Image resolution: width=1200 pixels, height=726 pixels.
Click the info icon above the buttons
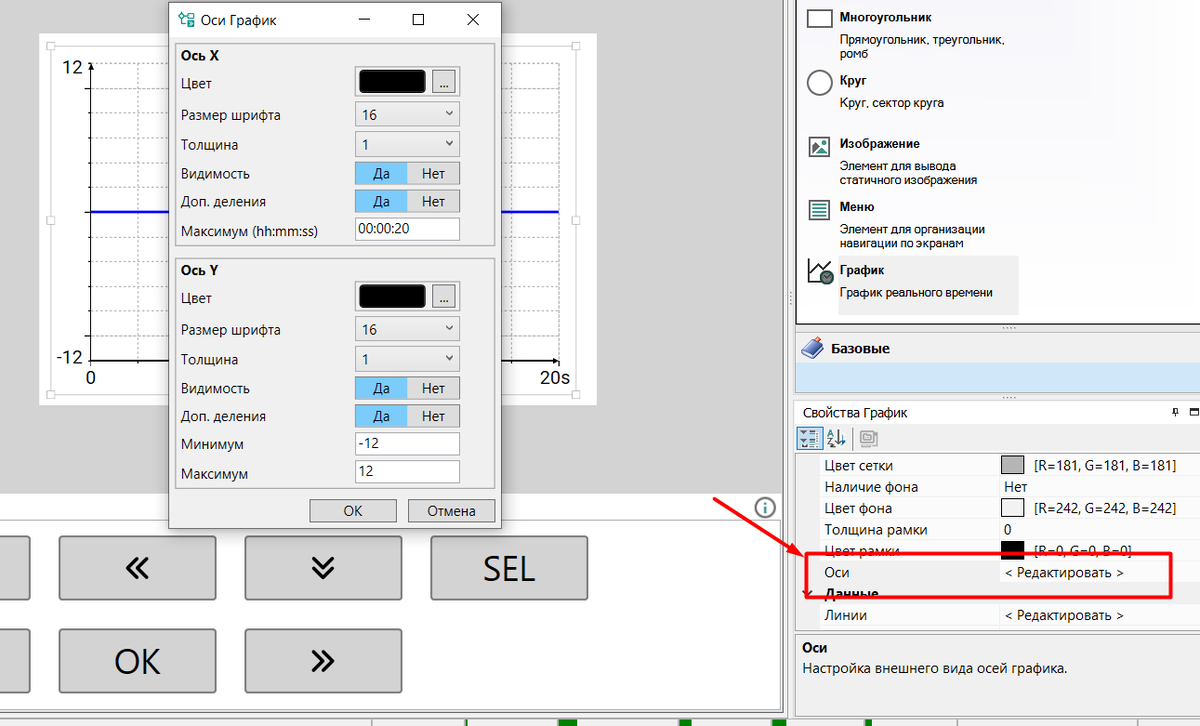765,507
